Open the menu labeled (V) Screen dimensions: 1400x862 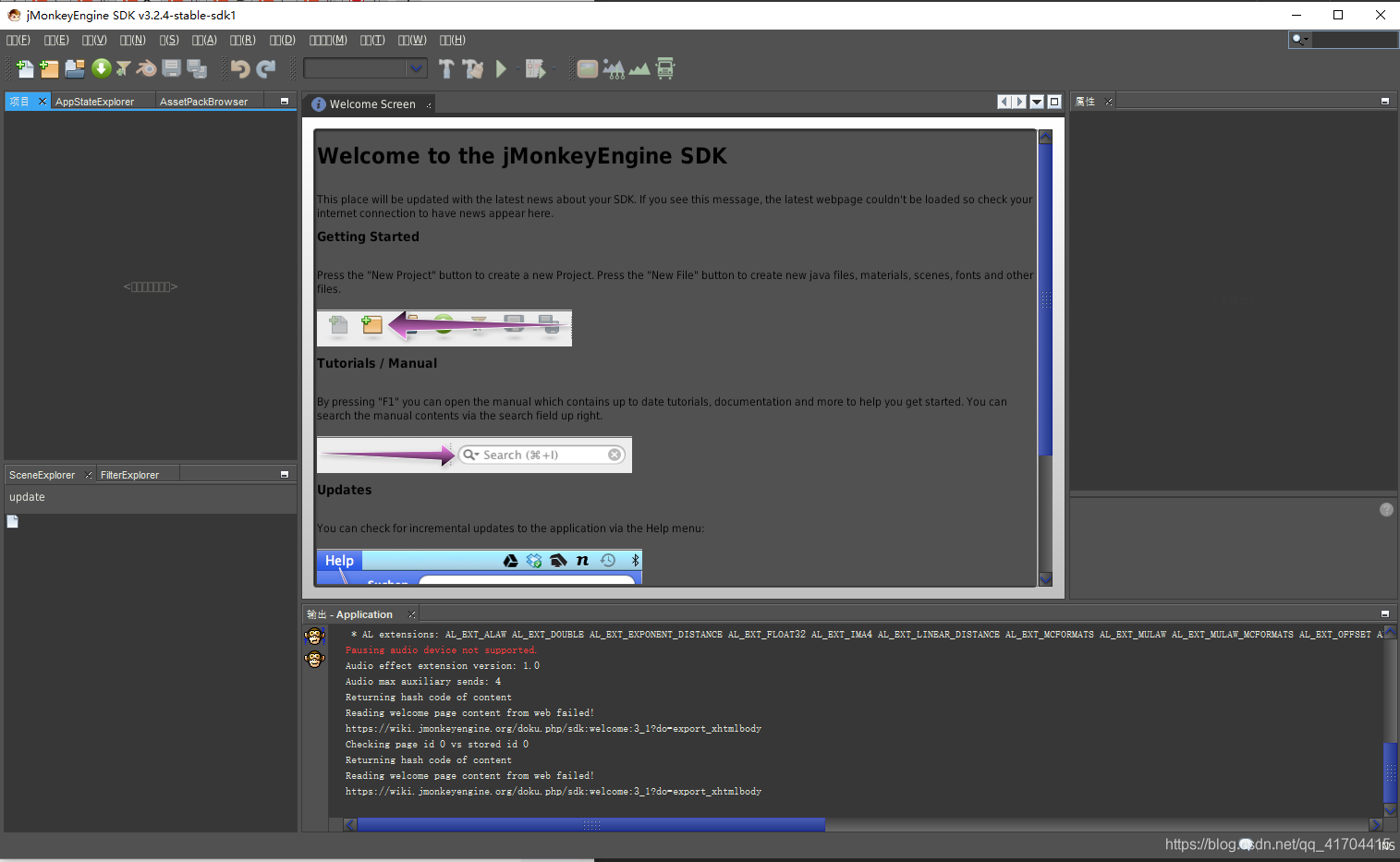pos(94,40)
